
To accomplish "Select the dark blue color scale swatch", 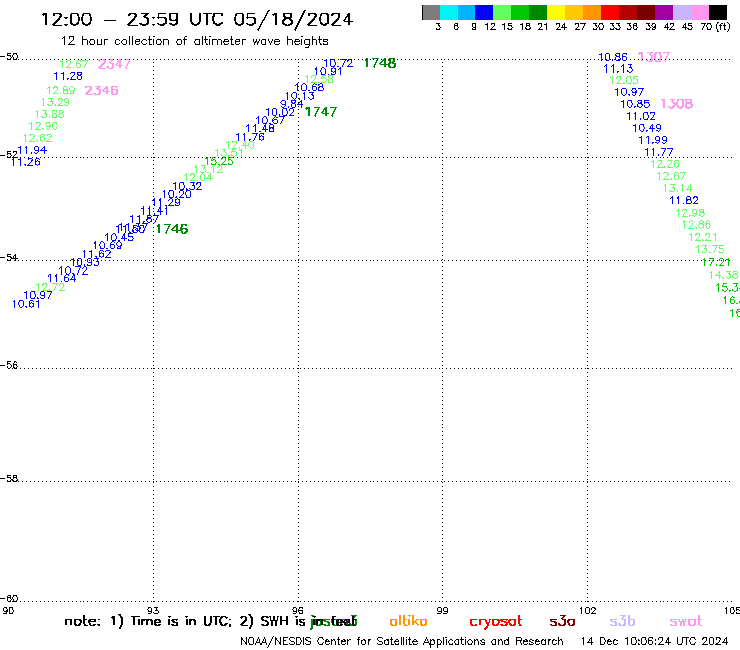I will pyautogui.click(x=484, y=12).
